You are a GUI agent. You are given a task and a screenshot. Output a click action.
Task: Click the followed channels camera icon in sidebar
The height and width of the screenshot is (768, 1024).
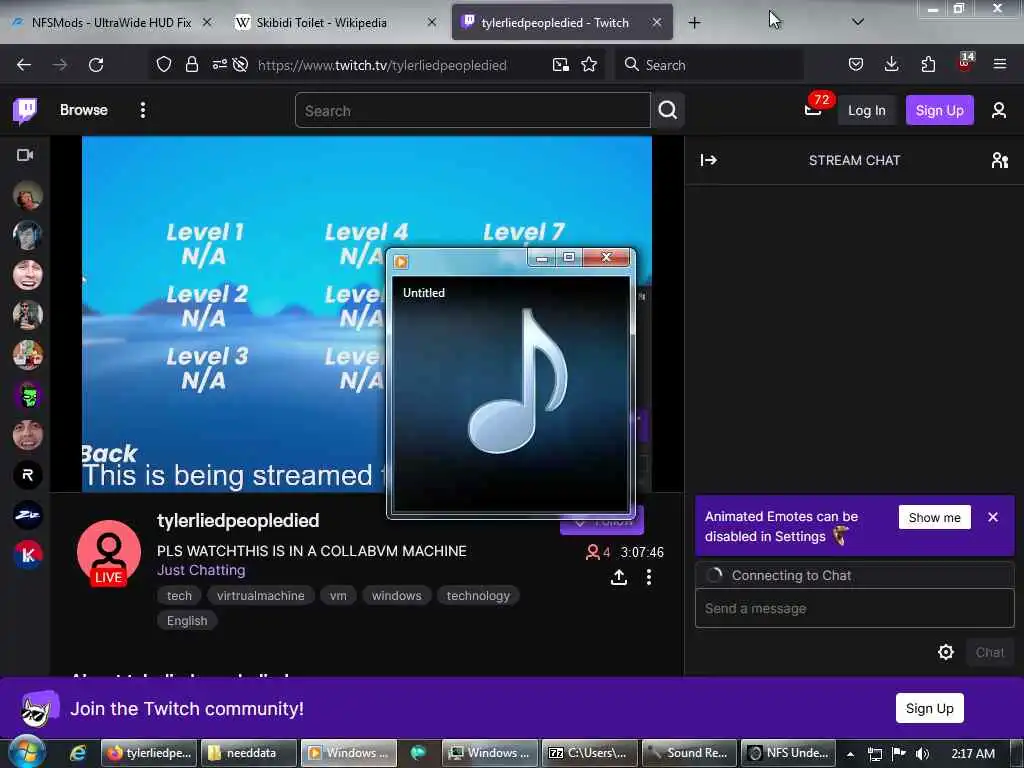coord(25,155)
